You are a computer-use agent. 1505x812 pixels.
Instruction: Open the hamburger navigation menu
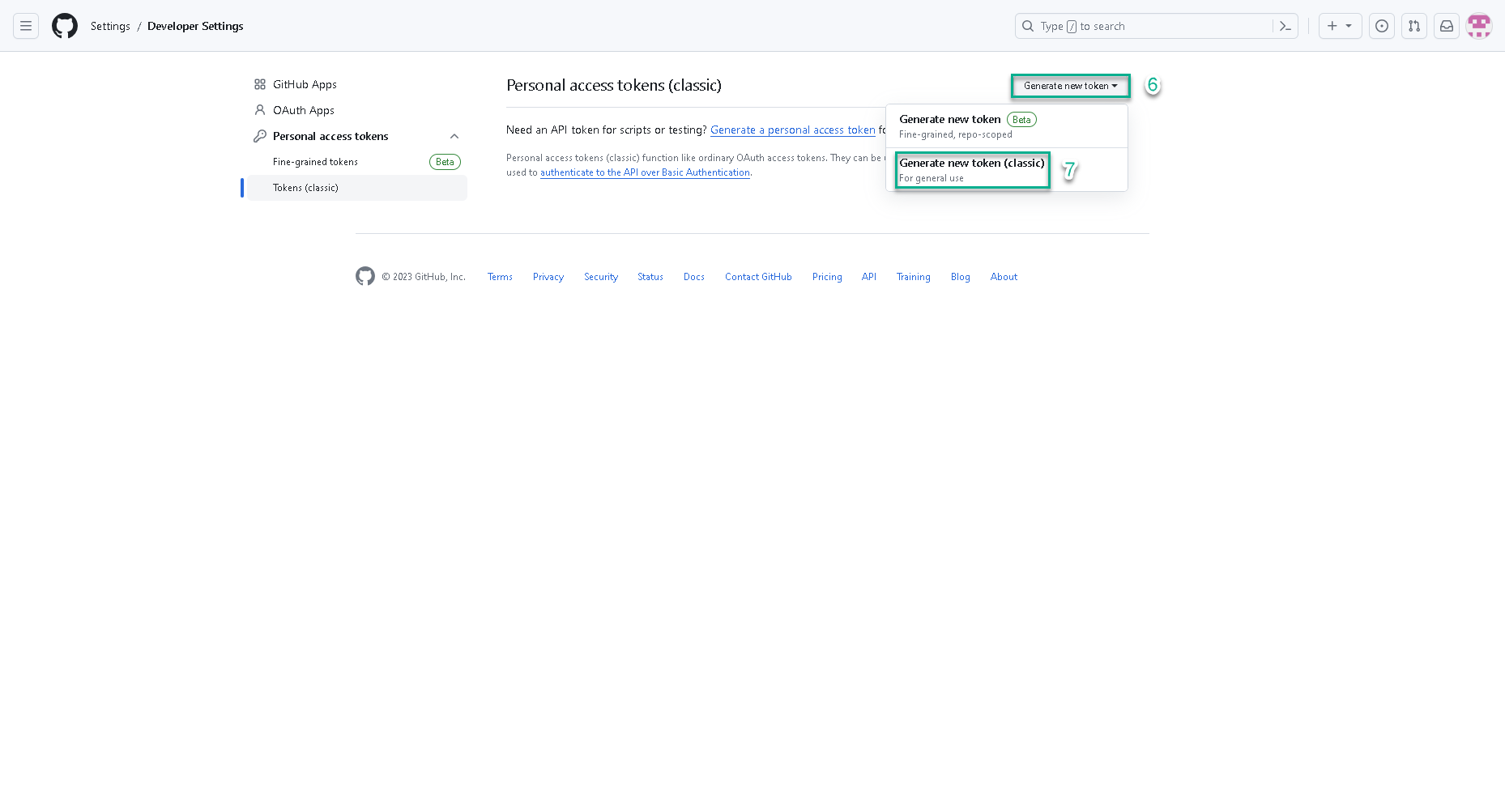click(26, 26)
